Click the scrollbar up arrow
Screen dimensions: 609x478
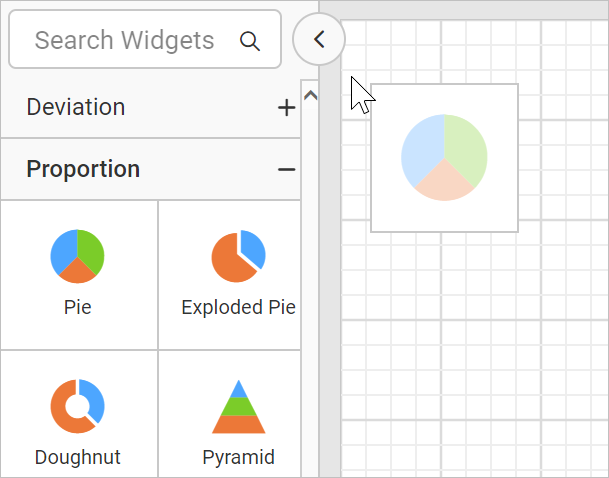pyautogui.click(x=310, y=96)
